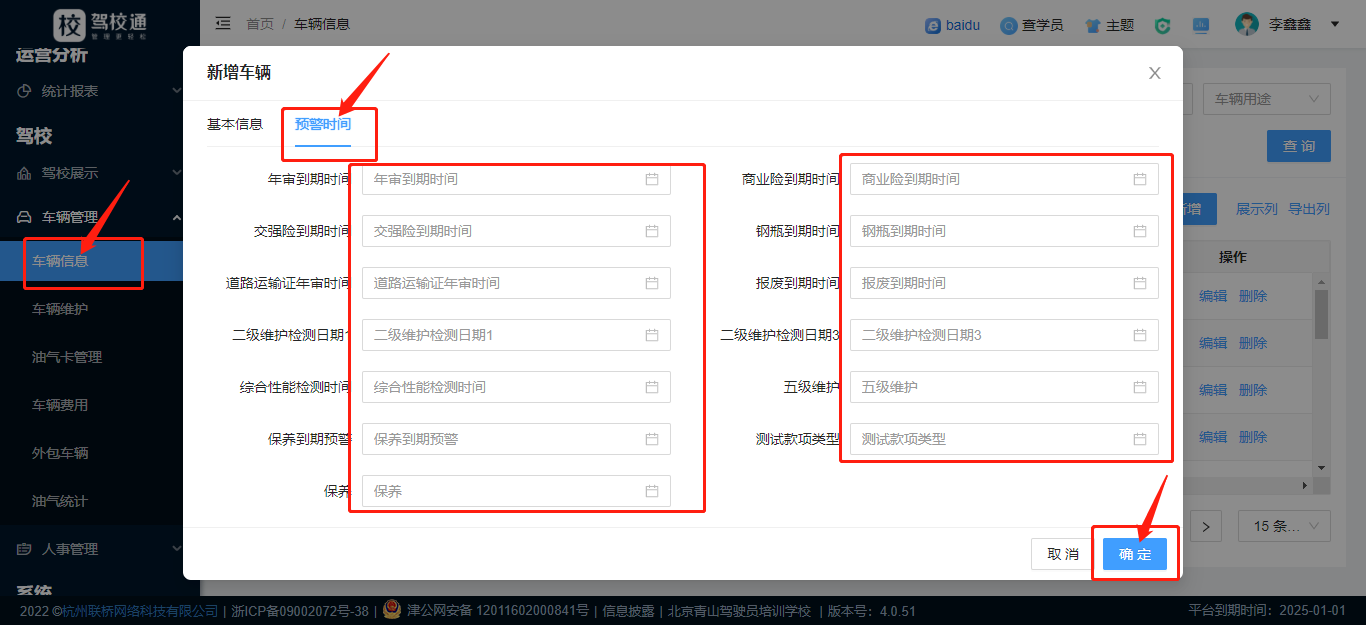Click the 车辆管理 car icon
This screenshot has height=625, width=1366.
pyautogui.click(x=25, y=217)
